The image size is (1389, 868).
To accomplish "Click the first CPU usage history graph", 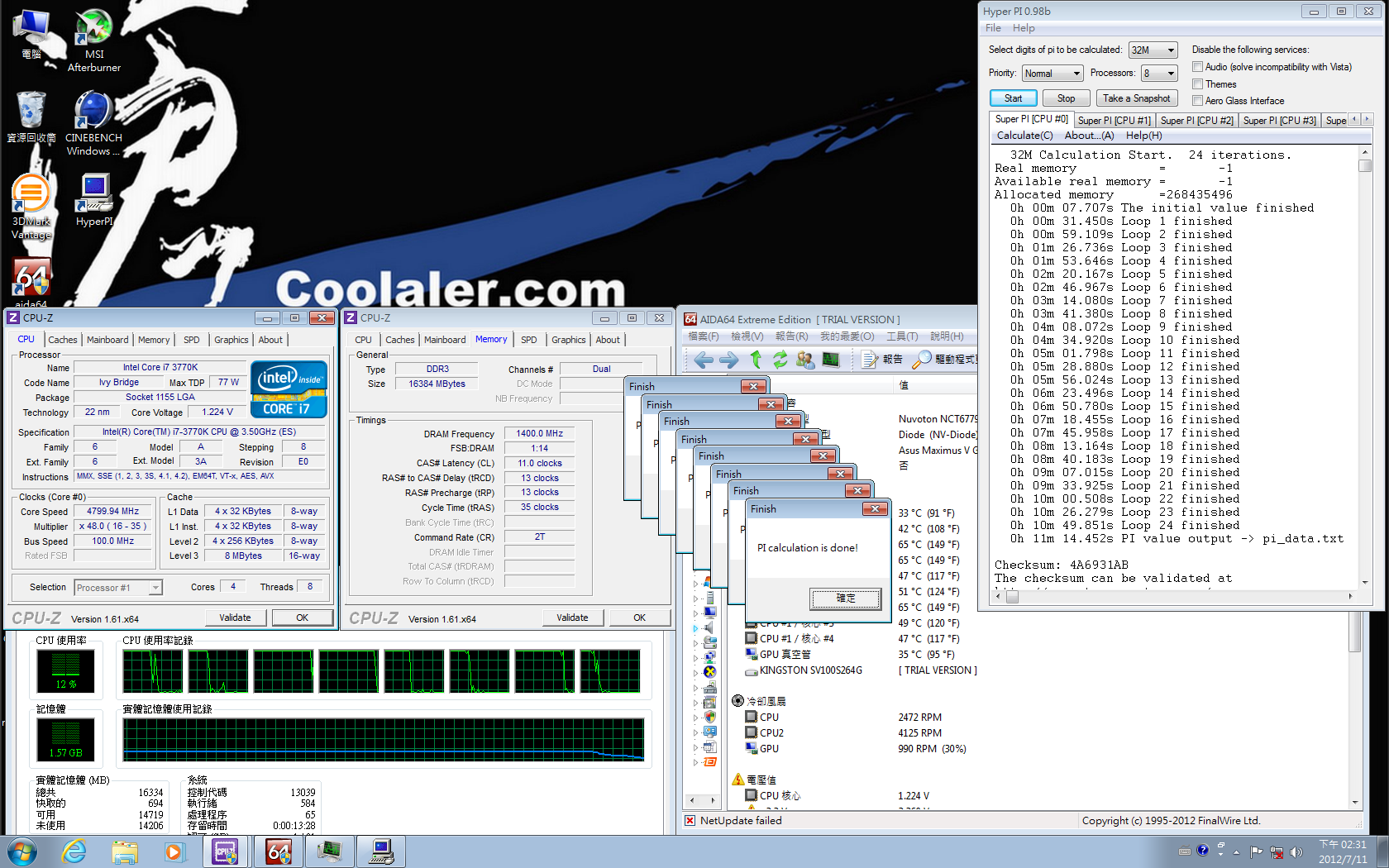I will 153,671.
